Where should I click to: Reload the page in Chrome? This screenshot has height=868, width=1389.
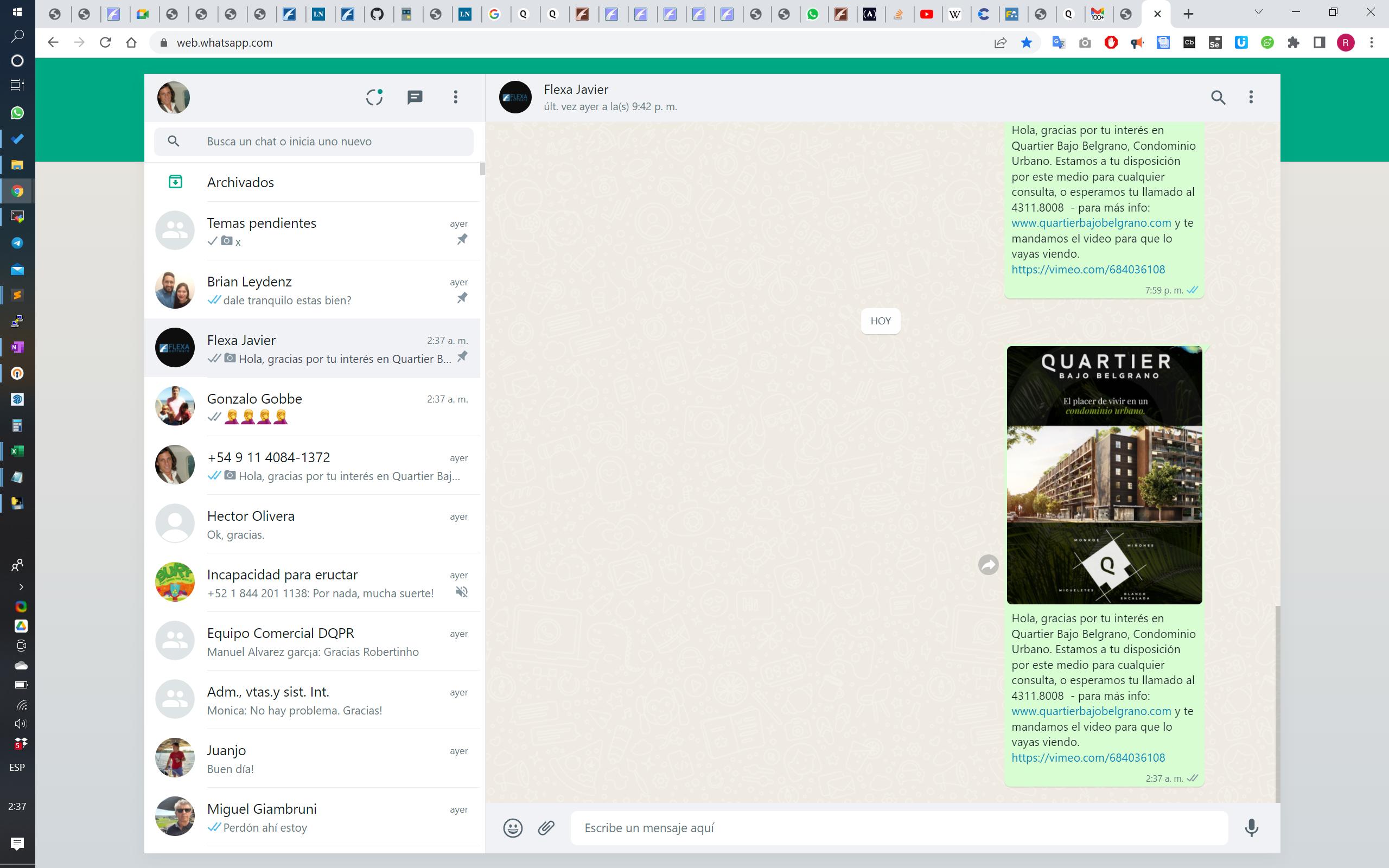105,42
